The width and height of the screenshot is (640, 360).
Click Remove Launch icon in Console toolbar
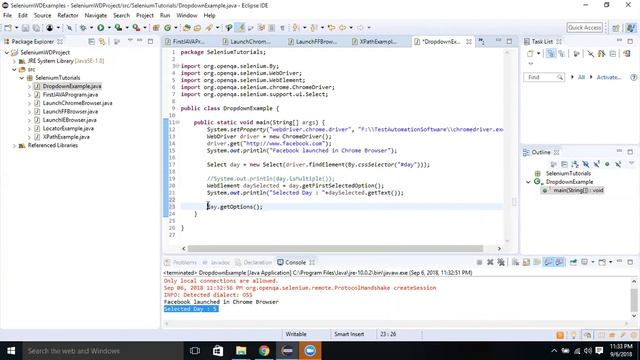pyautogui.click(x=490, y=262)
